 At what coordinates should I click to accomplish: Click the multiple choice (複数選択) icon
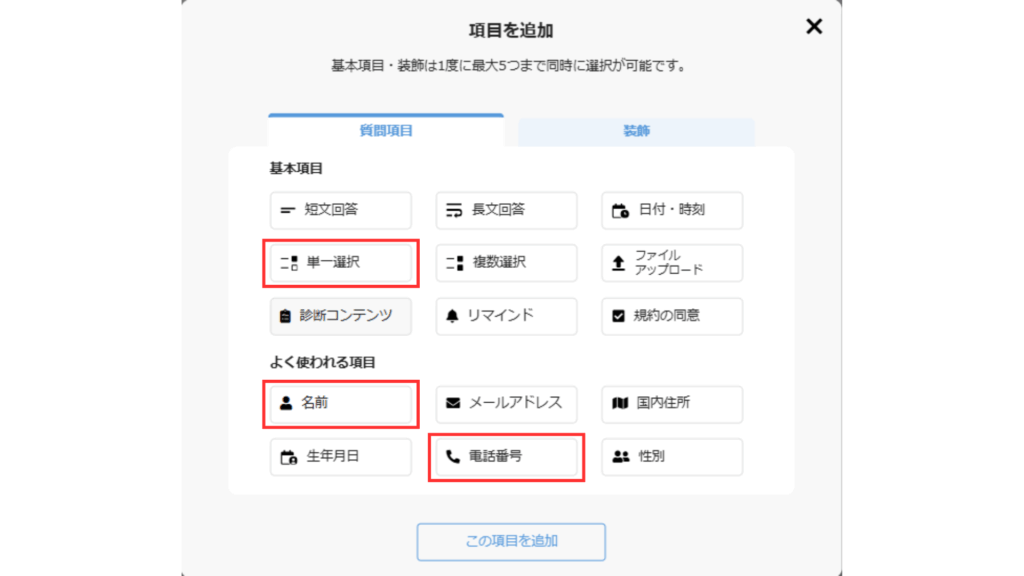tap(454, 263)
